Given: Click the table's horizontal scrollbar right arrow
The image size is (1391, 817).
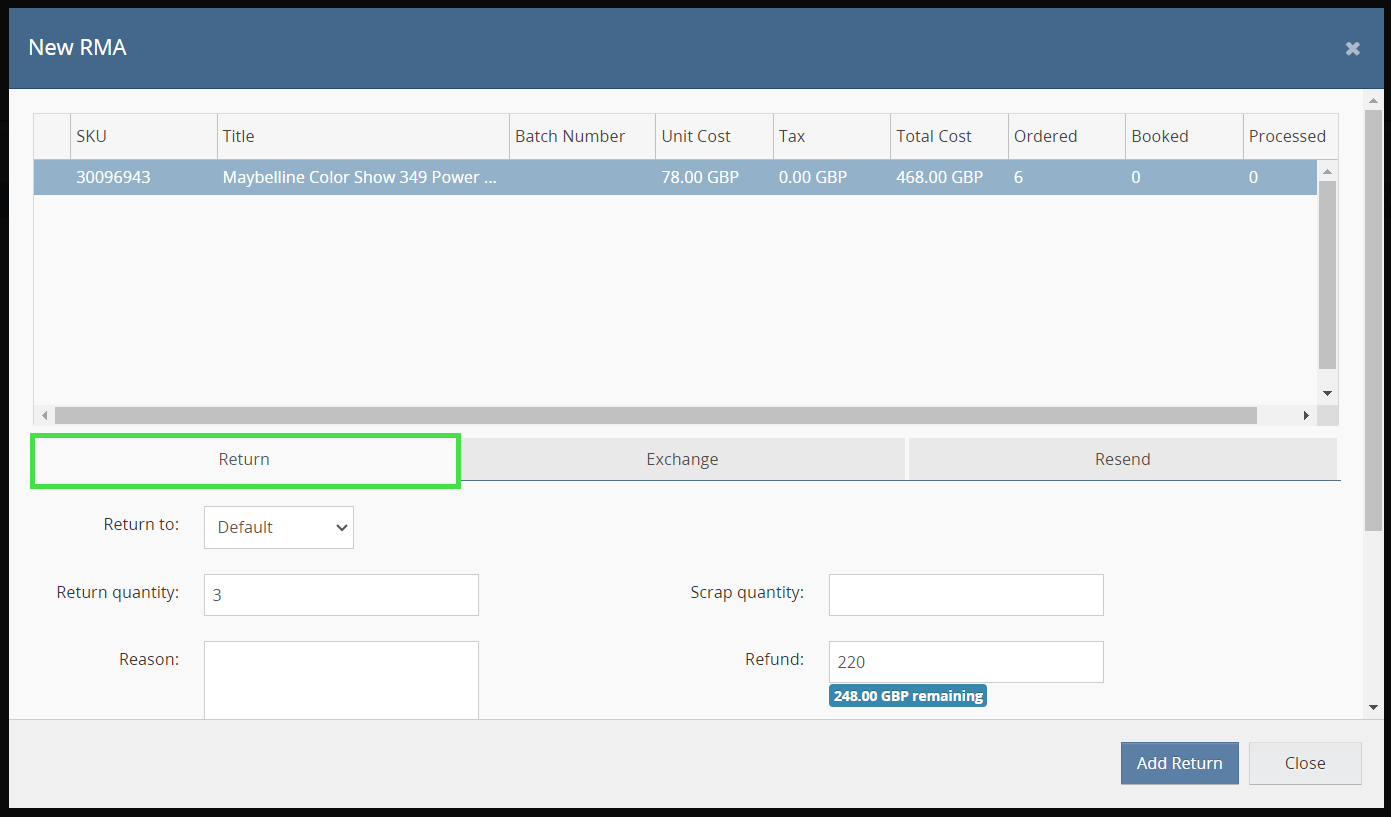Looking at the screenshot, I should [1306, 415].
